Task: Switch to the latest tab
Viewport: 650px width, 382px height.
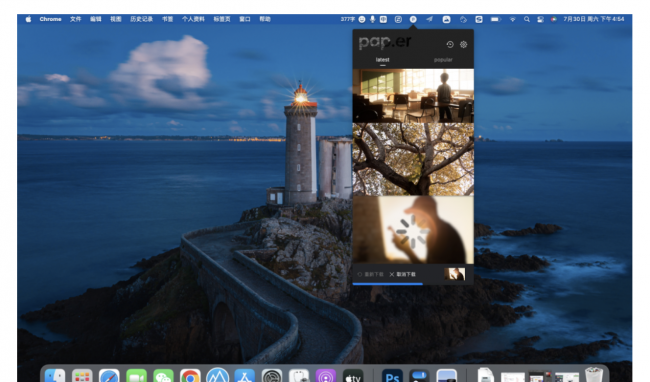Action: (382, 60)
